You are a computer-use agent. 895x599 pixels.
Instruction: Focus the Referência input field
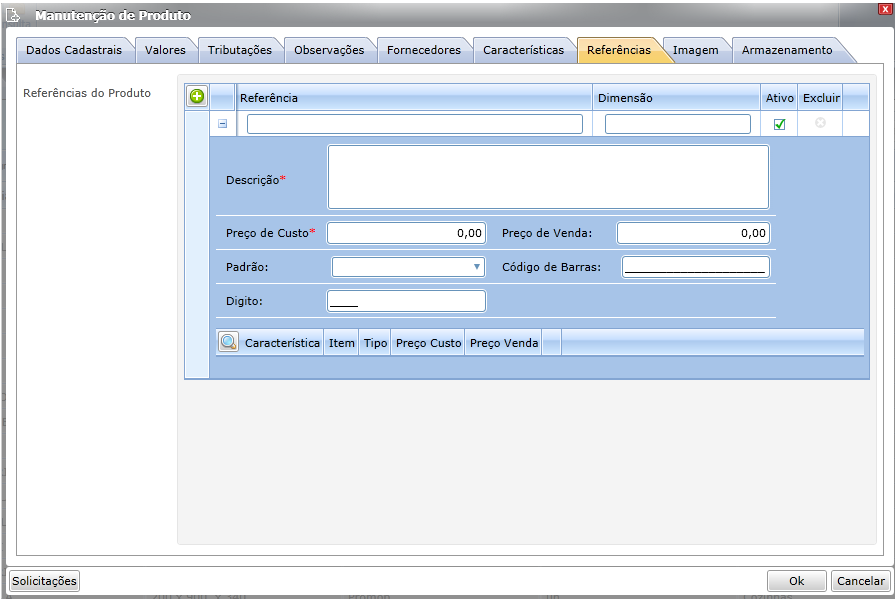(x=415, y=124)
